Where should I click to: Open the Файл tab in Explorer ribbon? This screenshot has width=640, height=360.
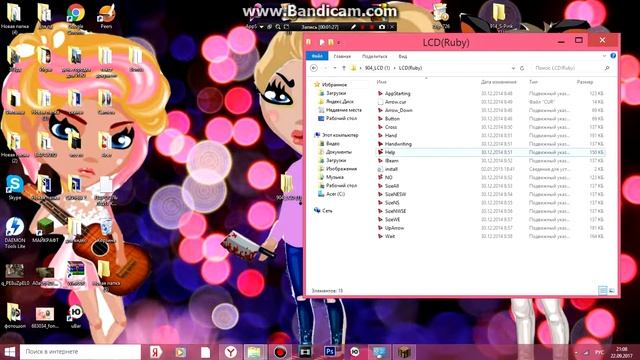[317, 56]
